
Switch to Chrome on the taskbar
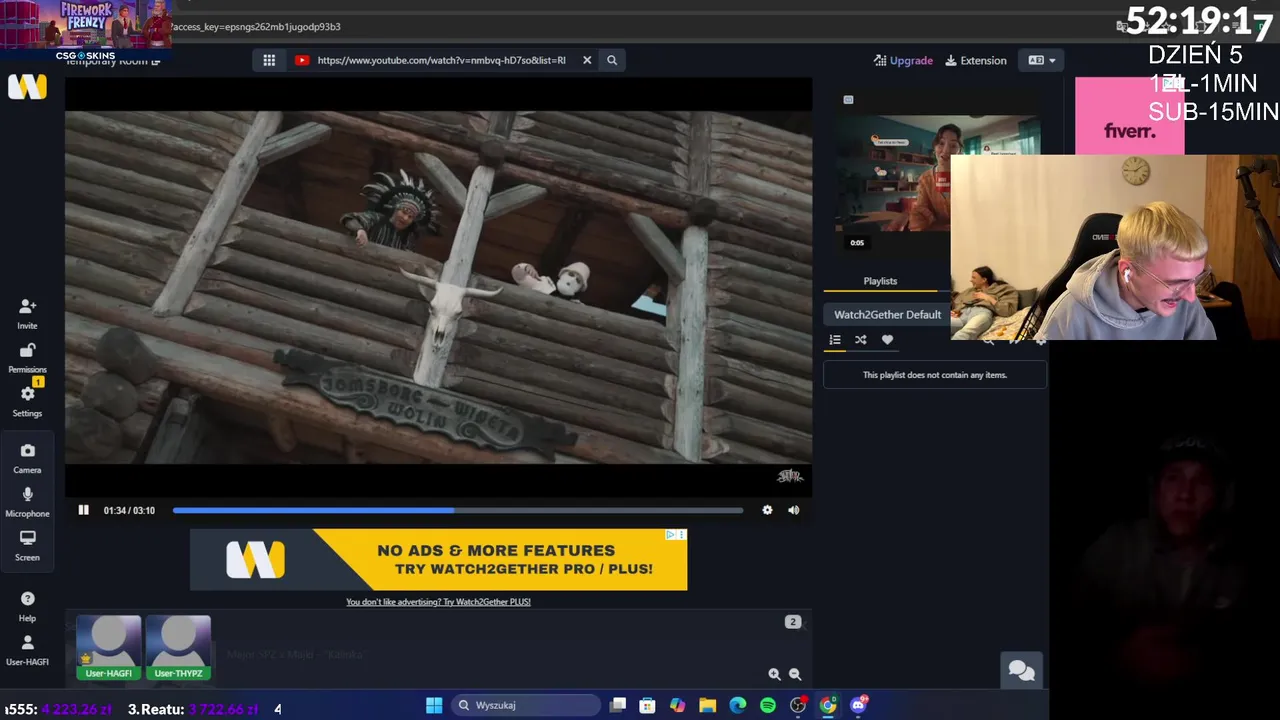coord(828,705)
